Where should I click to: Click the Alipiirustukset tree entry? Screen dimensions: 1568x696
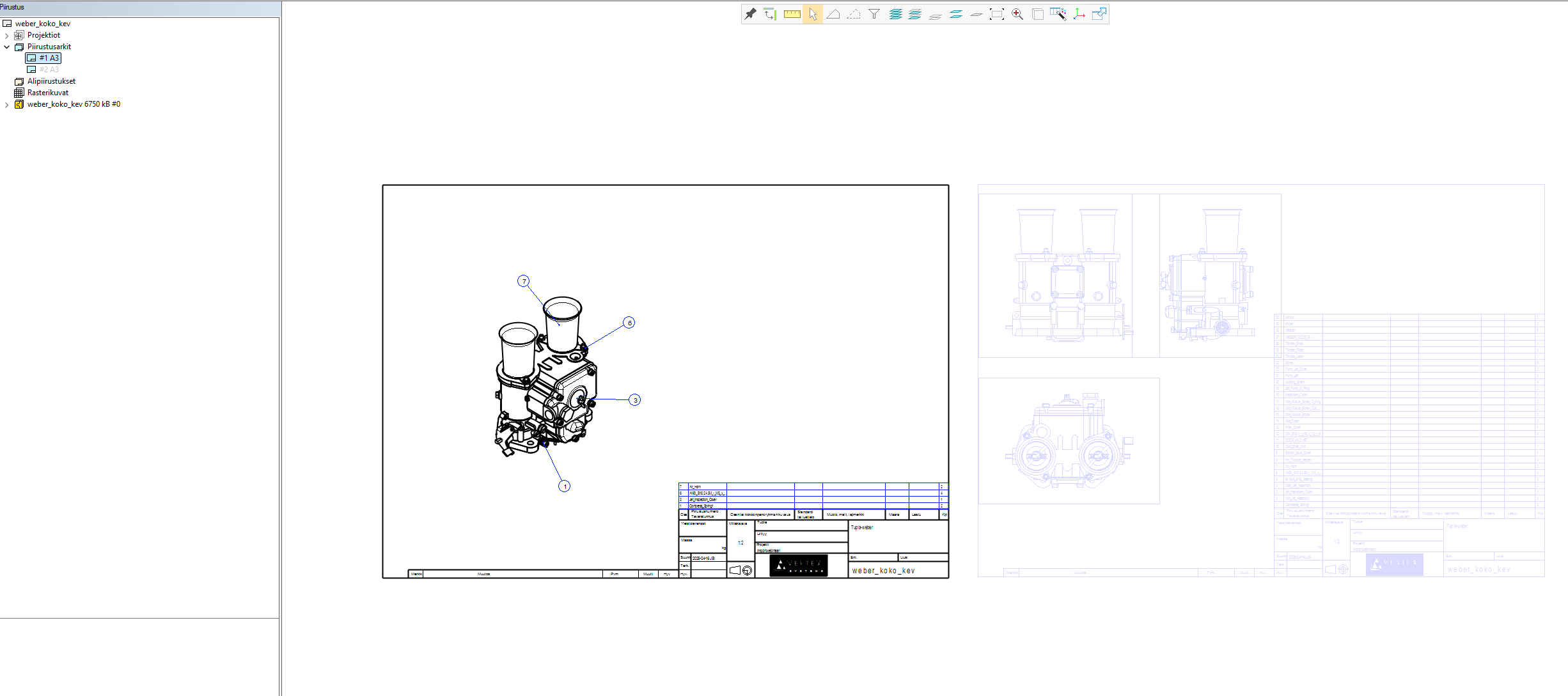[51, 81]
